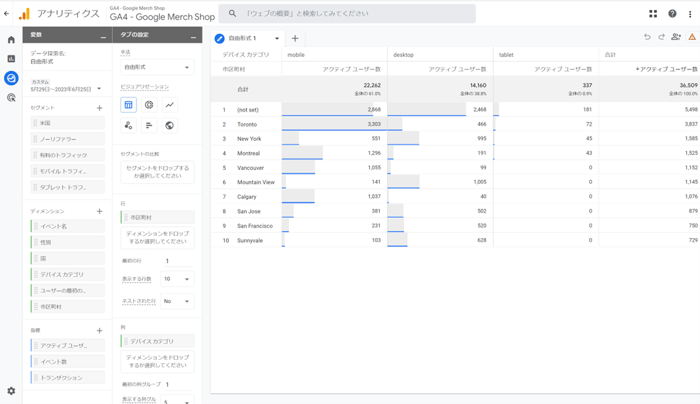Select the line chart visualization icon
This screenshot has height=404, width=700.
click(x=170, y=105)
